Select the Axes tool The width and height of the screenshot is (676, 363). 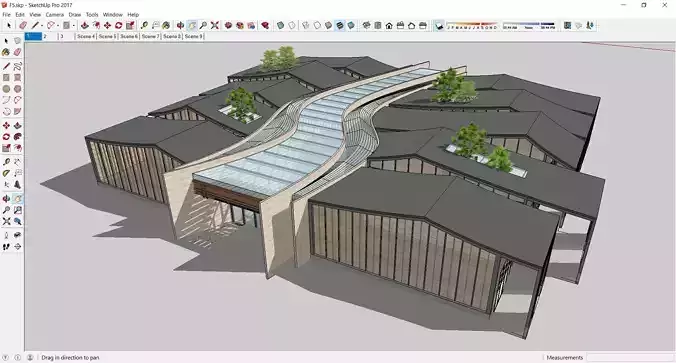[6, 185]
